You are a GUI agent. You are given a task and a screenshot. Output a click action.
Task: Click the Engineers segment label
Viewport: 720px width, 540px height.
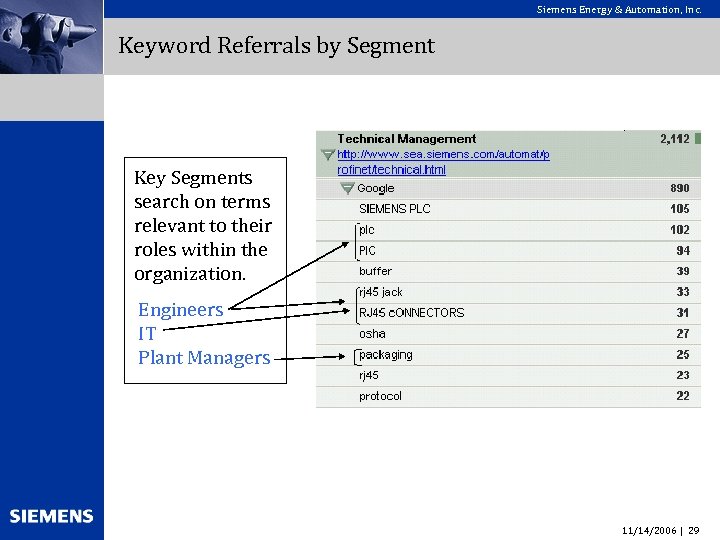pos(181,310)
